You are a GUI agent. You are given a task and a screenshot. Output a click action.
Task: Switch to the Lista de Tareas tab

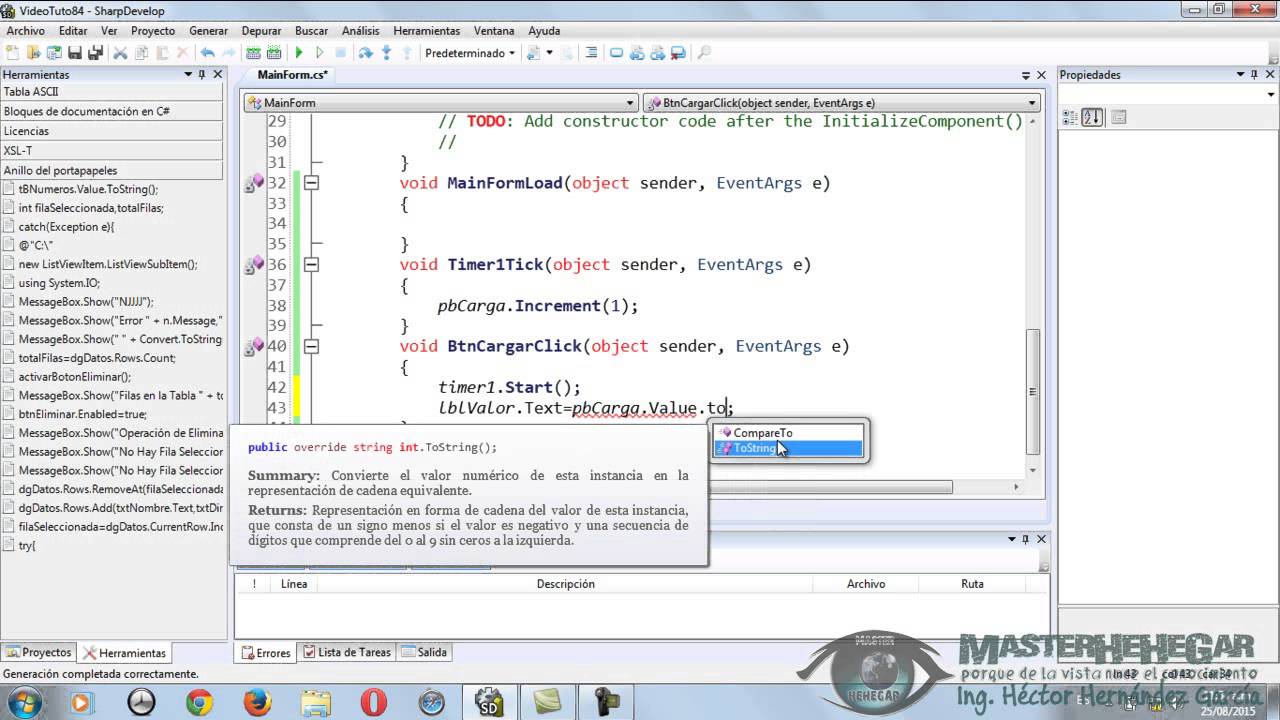(346, 652)
